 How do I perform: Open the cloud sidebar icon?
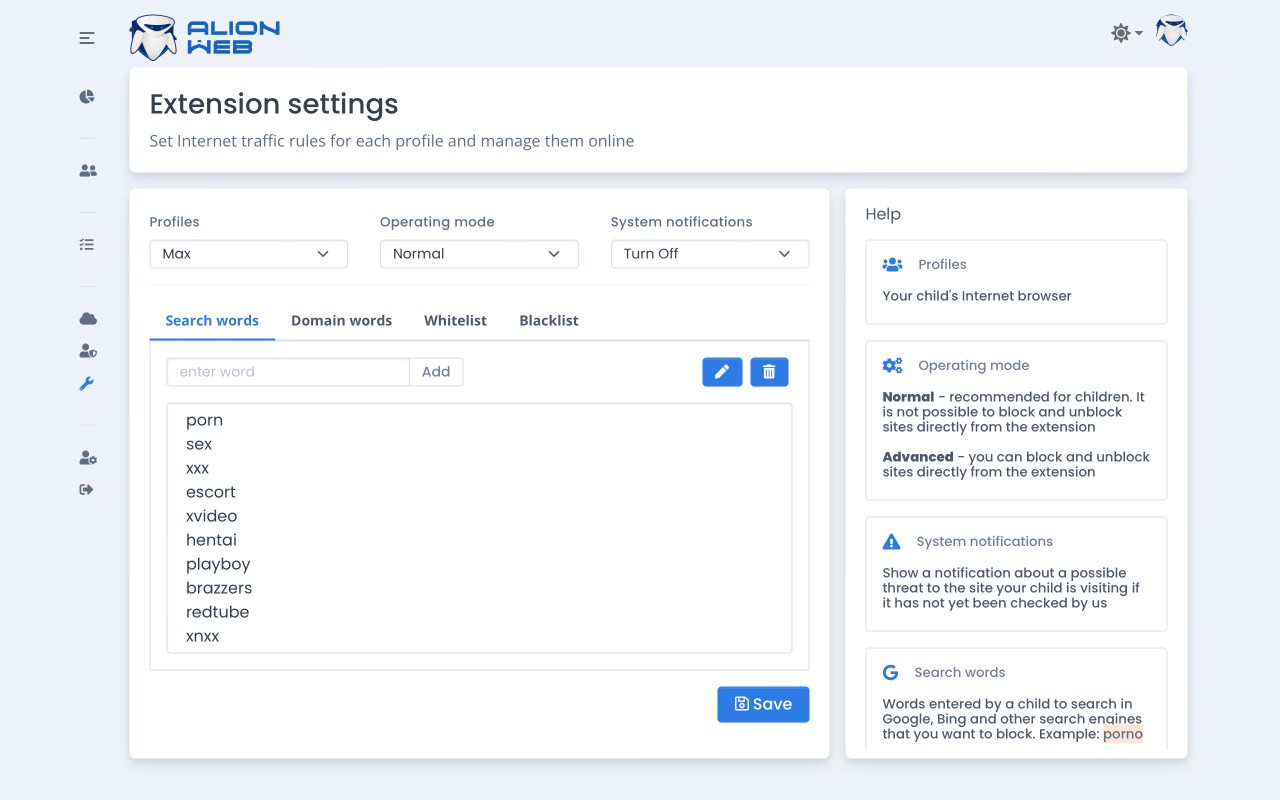pyautogui.click(x=87, y=318)
